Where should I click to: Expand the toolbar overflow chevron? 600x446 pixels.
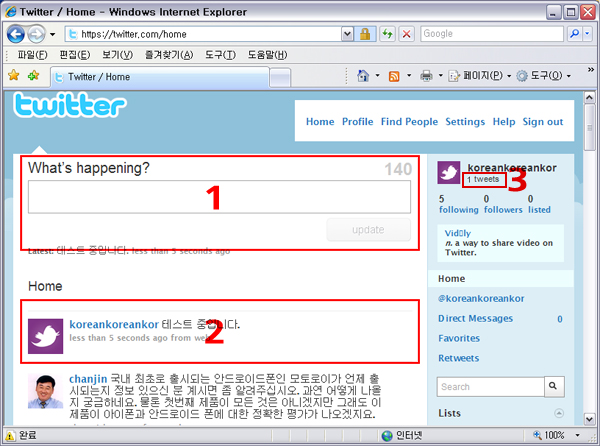coord(591,70)
